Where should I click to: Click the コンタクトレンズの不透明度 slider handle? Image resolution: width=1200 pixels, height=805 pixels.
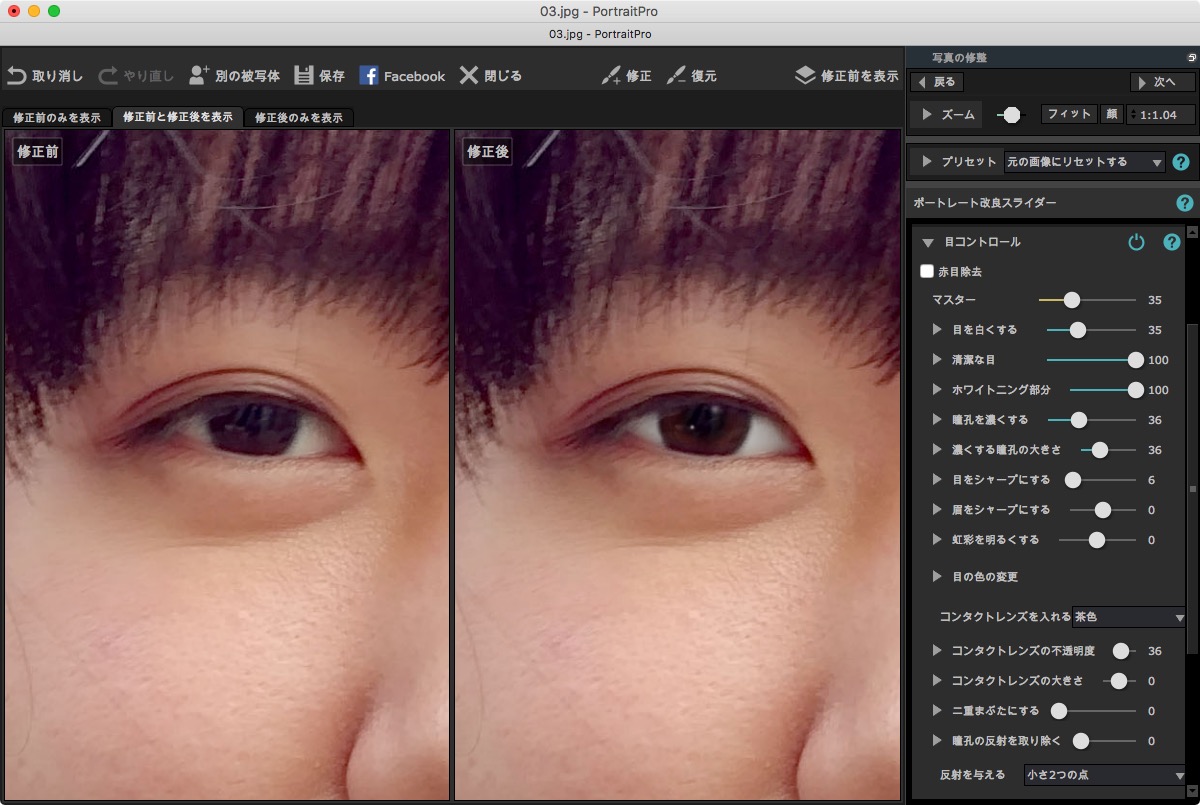(x=1121, y=651)
